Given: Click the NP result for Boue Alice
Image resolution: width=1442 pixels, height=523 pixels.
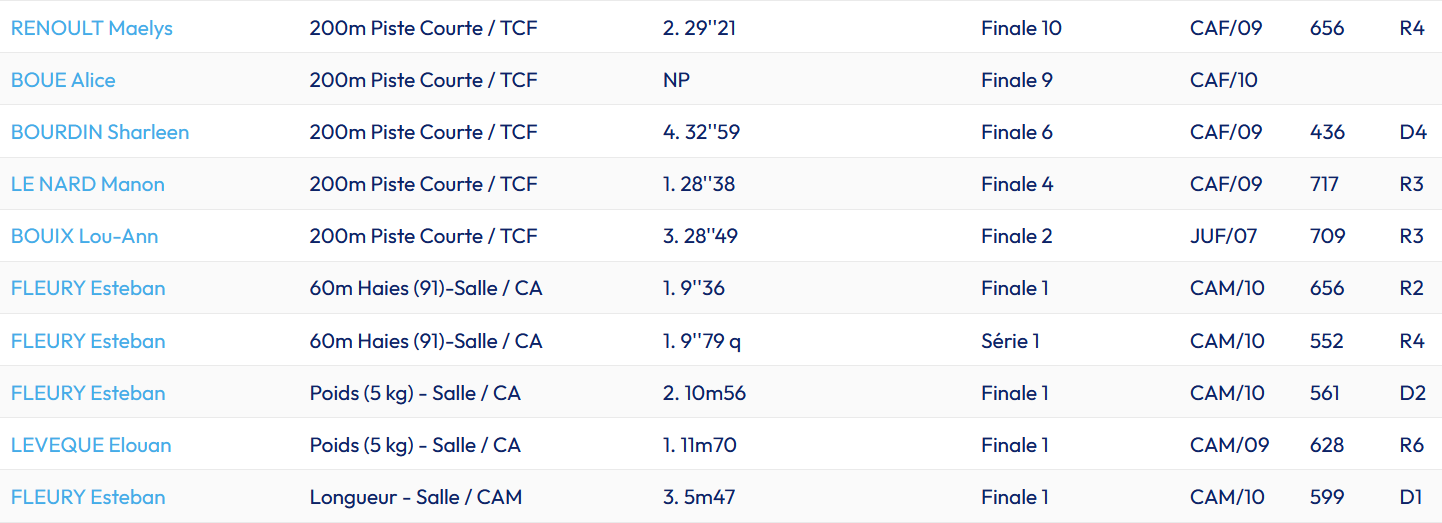Looking at the screenshot, I should point(676,80).
